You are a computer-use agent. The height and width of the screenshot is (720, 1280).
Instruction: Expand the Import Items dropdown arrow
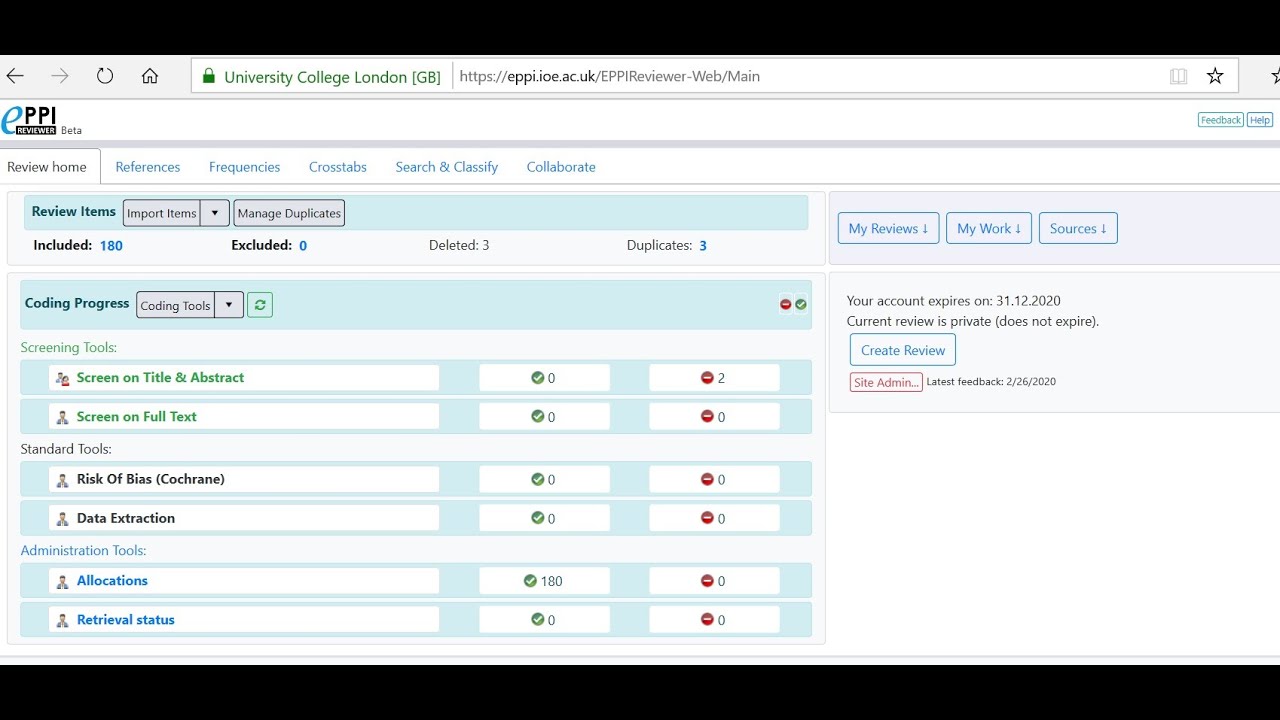click(215, 213)
